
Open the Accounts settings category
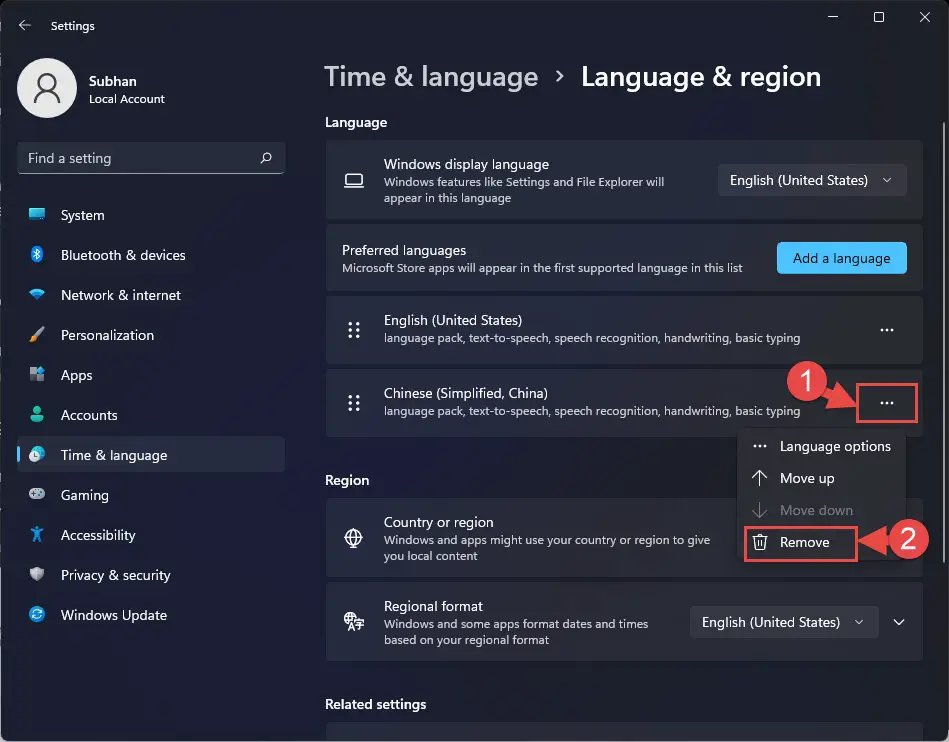151,415
